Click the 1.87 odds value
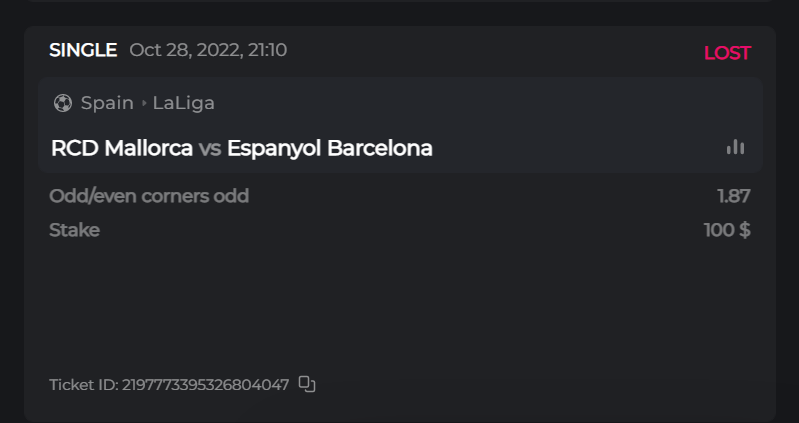799x423 pixels. point(733,196)
